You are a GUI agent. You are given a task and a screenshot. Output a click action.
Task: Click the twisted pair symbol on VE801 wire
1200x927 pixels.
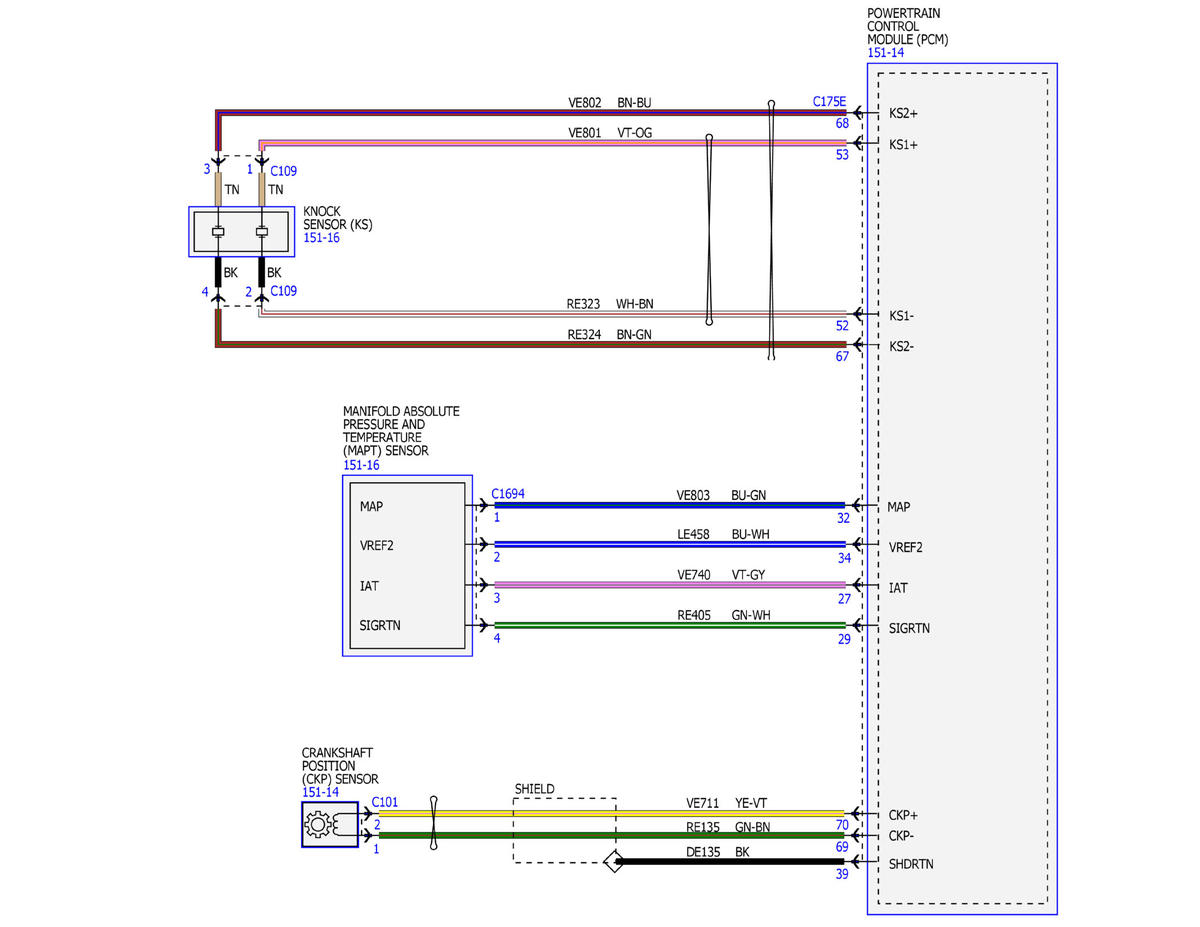709,230
